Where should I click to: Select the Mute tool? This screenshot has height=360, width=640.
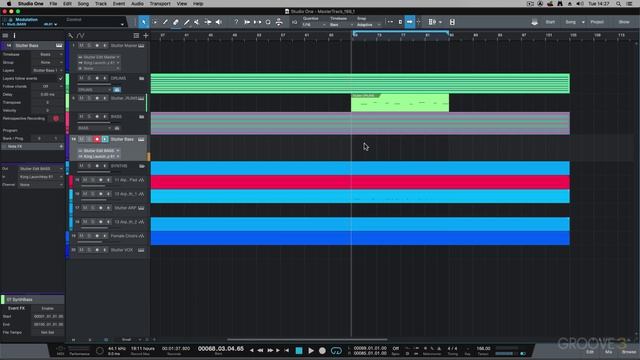click(197, 22)
